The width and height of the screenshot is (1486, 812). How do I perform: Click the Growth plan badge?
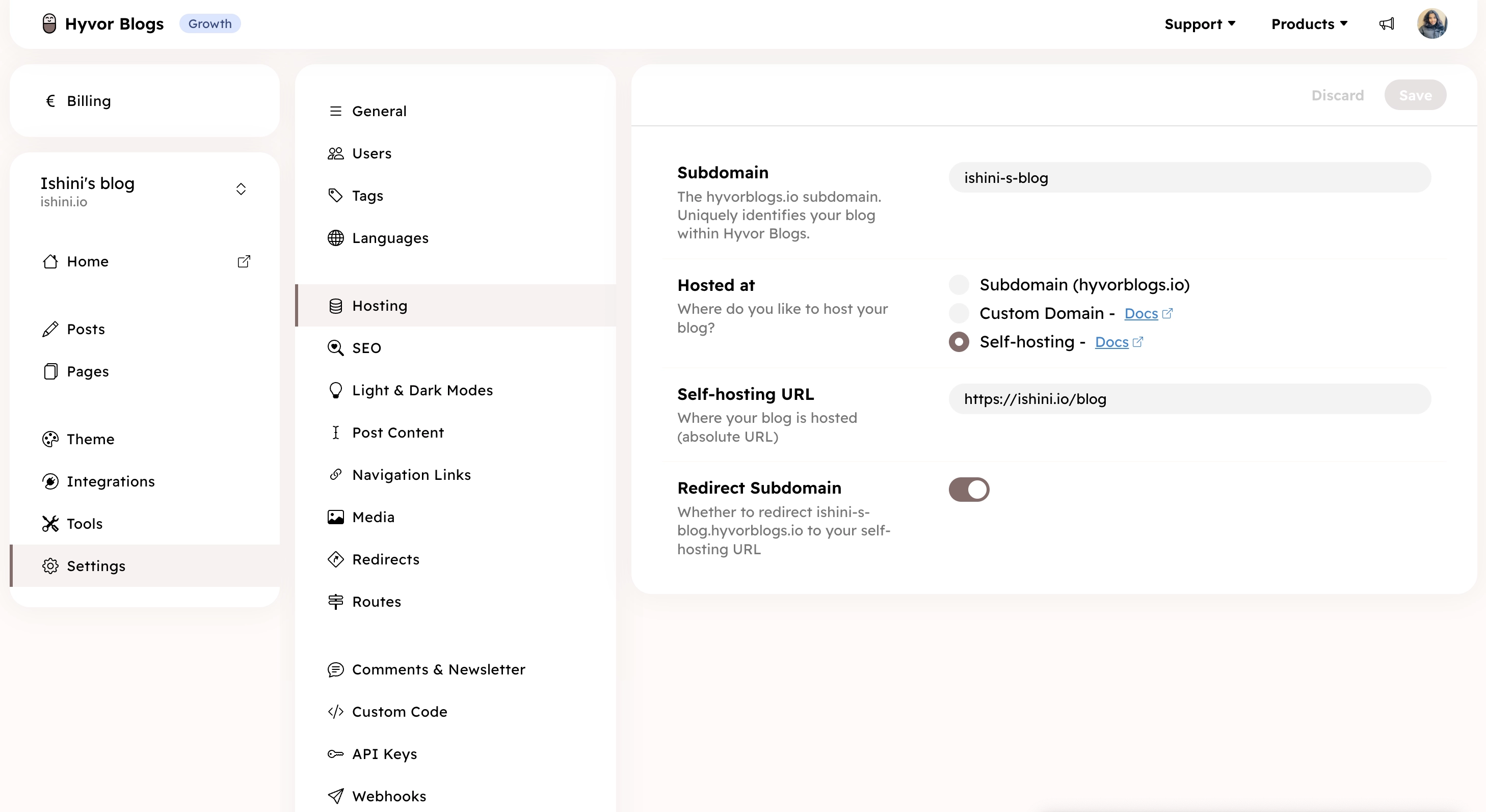click(x=210, y=23)
